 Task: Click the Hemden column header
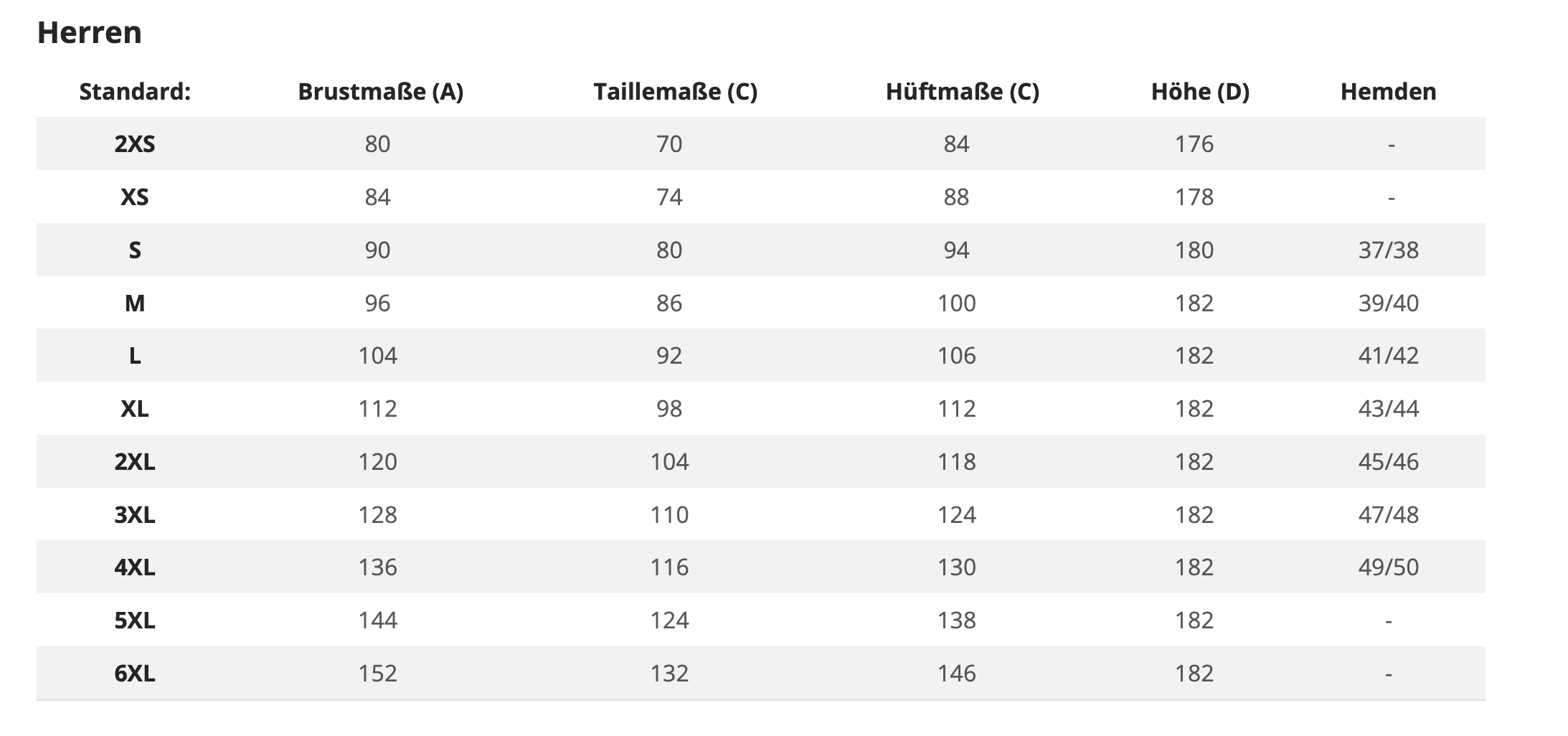[x=1388, y=92]
